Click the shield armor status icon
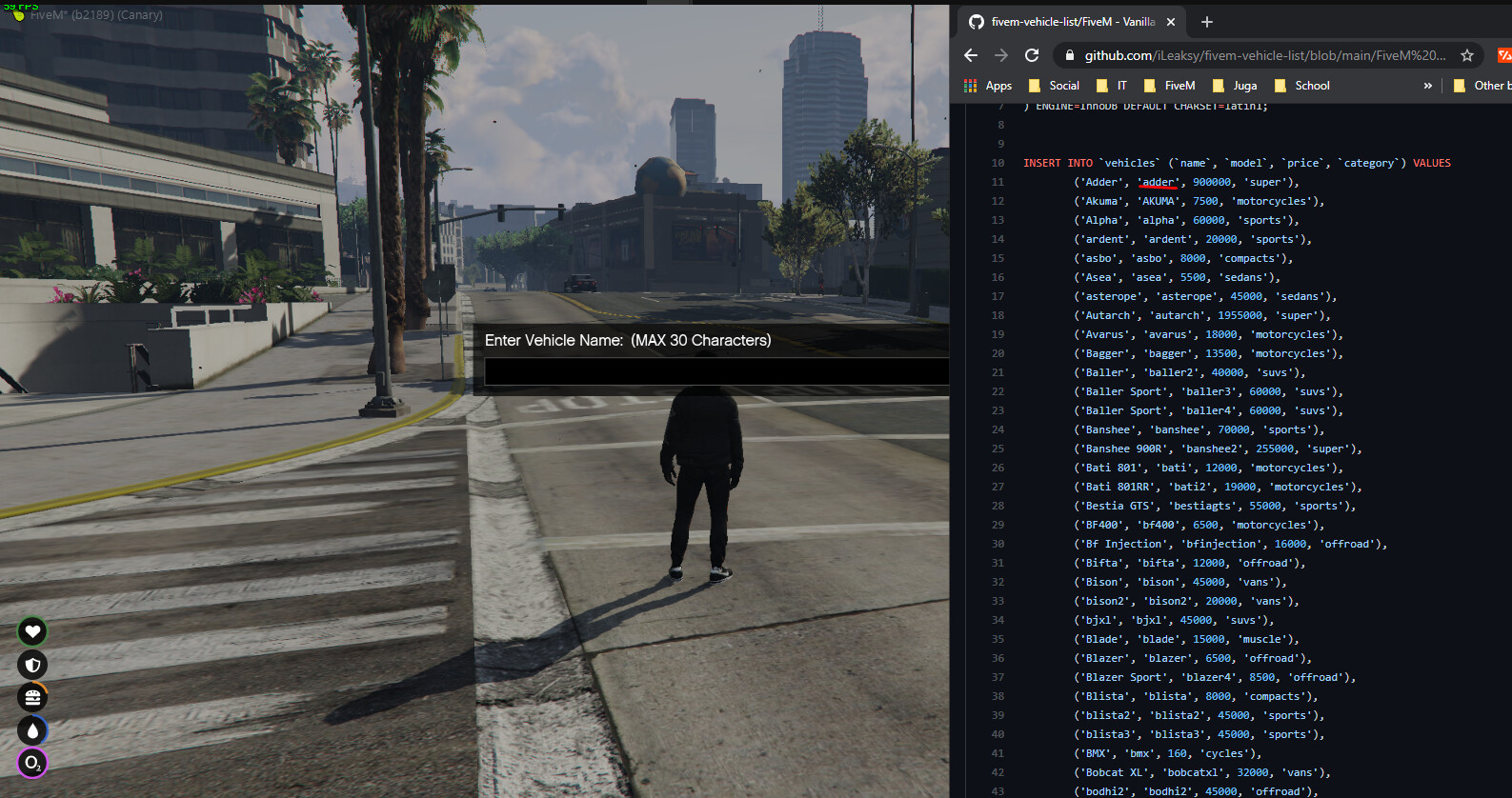Screen dimensions: 1512x798 pyautogui.click(x=32, y=664)
